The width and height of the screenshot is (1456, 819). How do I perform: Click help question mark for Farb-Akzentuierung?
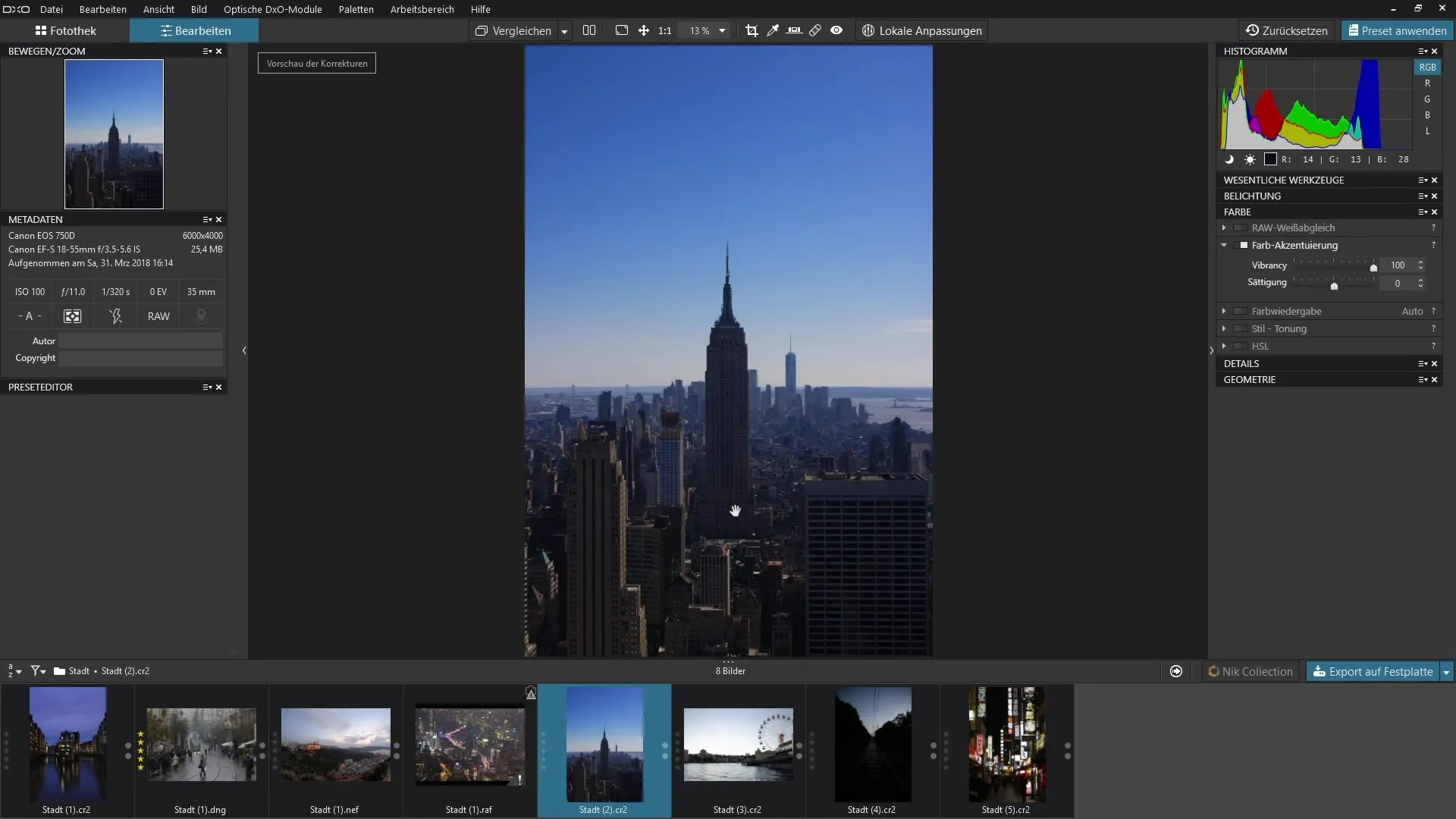(x=1433, y=245)
